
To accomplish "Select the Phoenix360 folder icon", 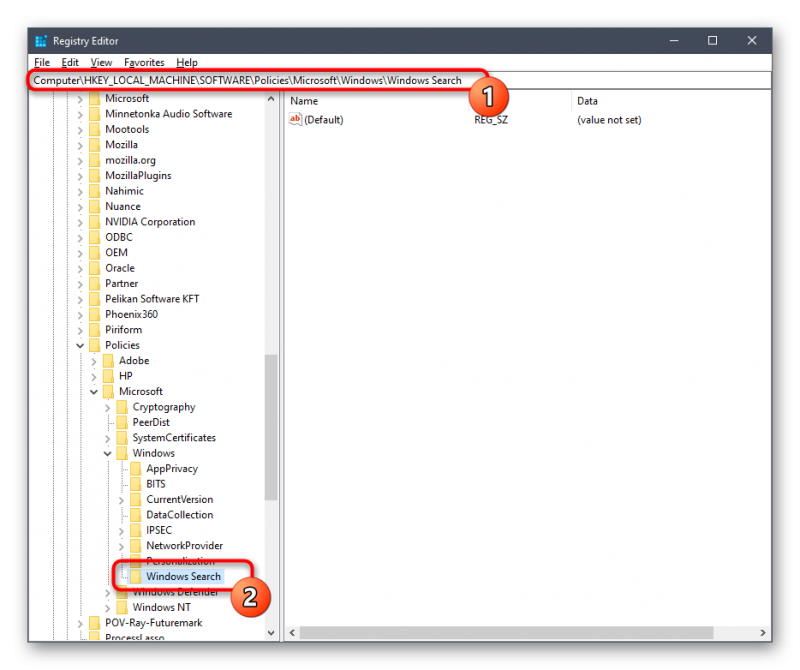I will pos(94,314).
